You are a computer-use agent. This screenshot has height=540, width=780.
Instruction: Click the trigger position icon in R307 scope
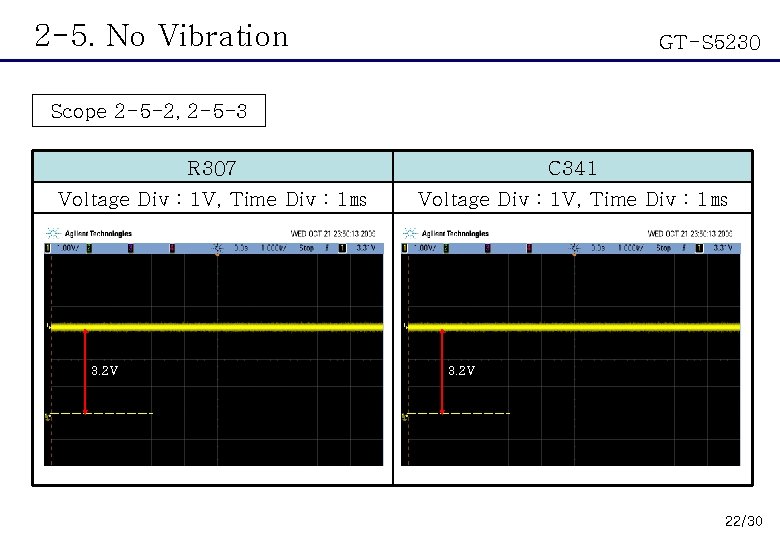point(217,248)
